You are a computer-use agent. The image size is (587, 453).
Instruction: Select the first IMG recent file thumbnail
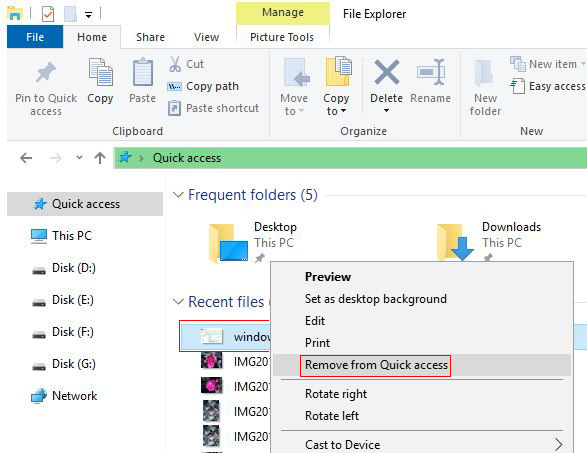coord(212,361)
